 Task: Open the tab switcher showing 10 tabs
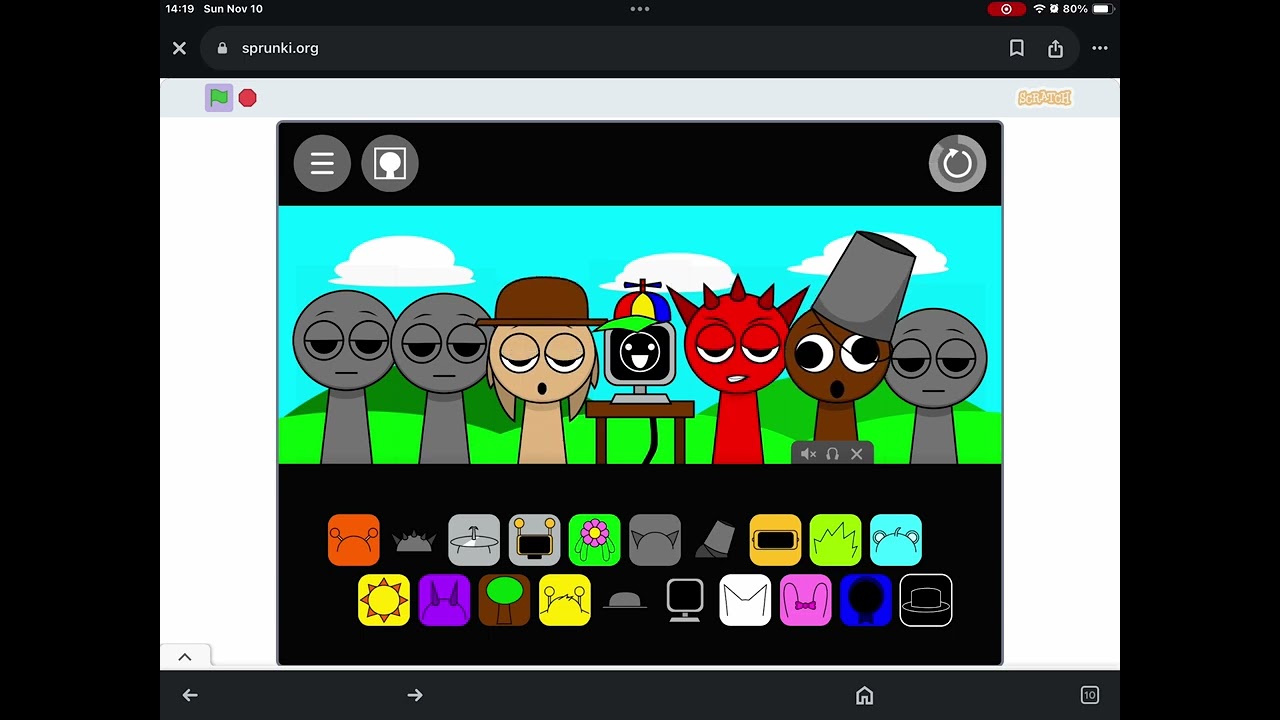1090,695
